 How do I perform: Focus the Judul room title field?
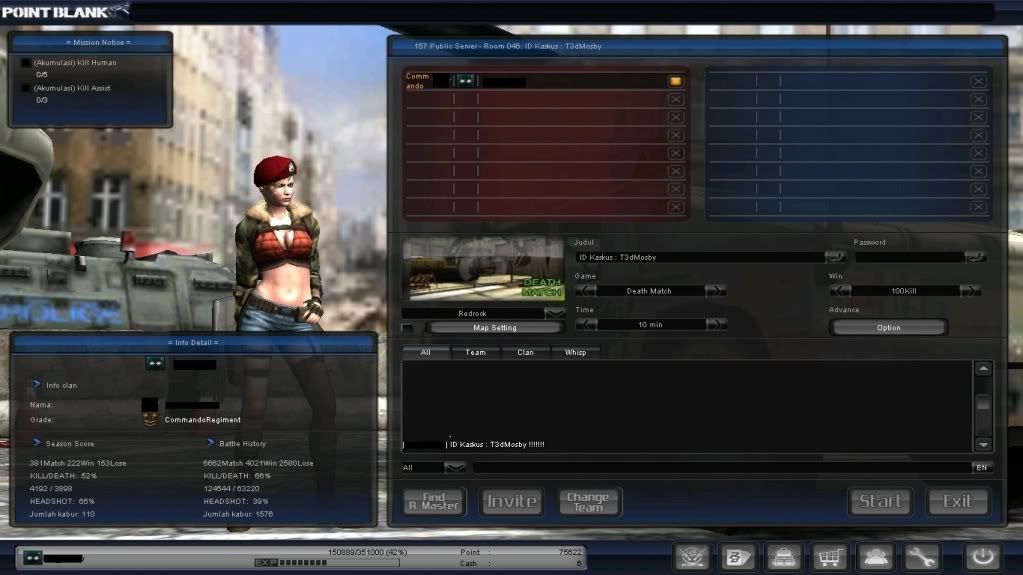click(699, 257)
